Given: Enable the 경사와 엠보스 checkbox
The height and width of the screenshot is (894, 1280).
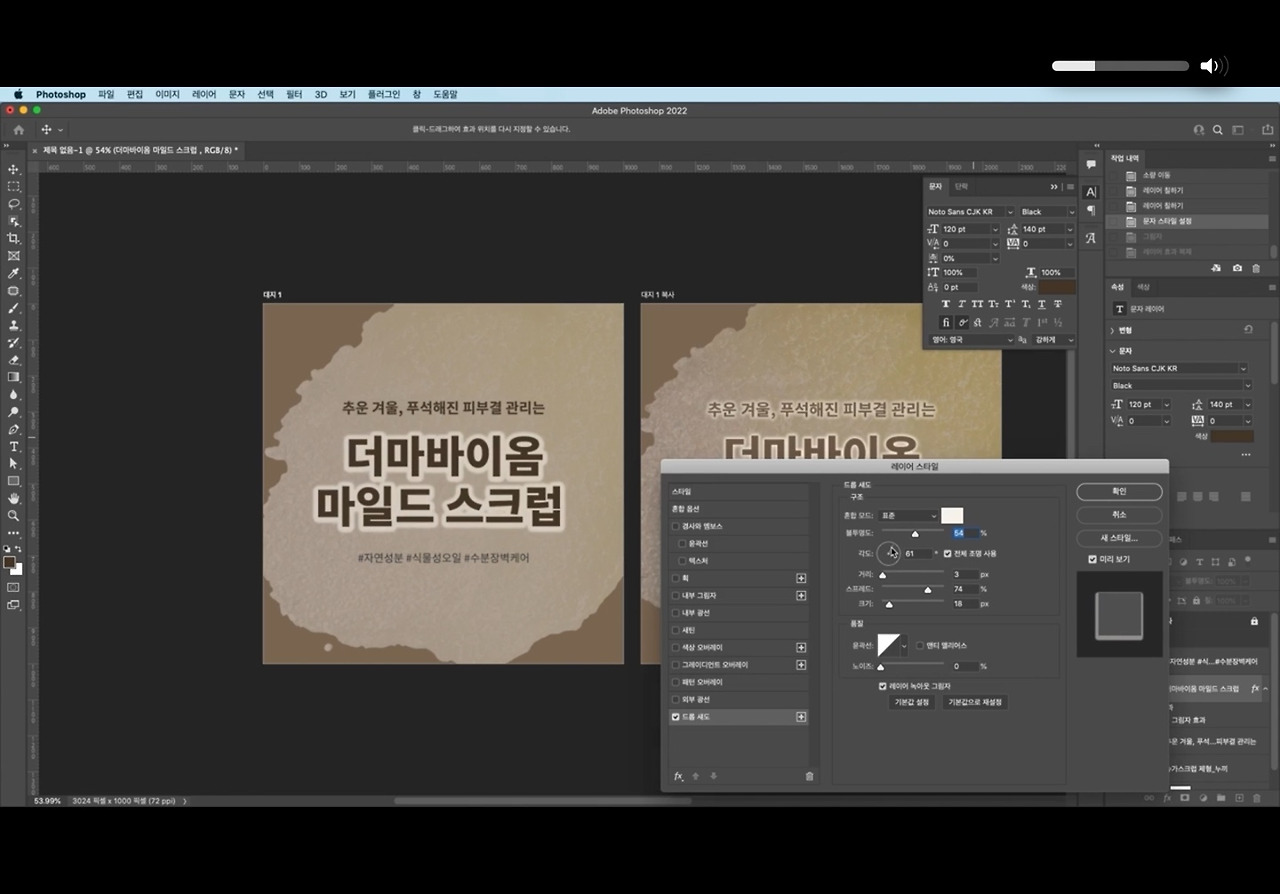Looking at the screenshot, I should click(676, 526).
